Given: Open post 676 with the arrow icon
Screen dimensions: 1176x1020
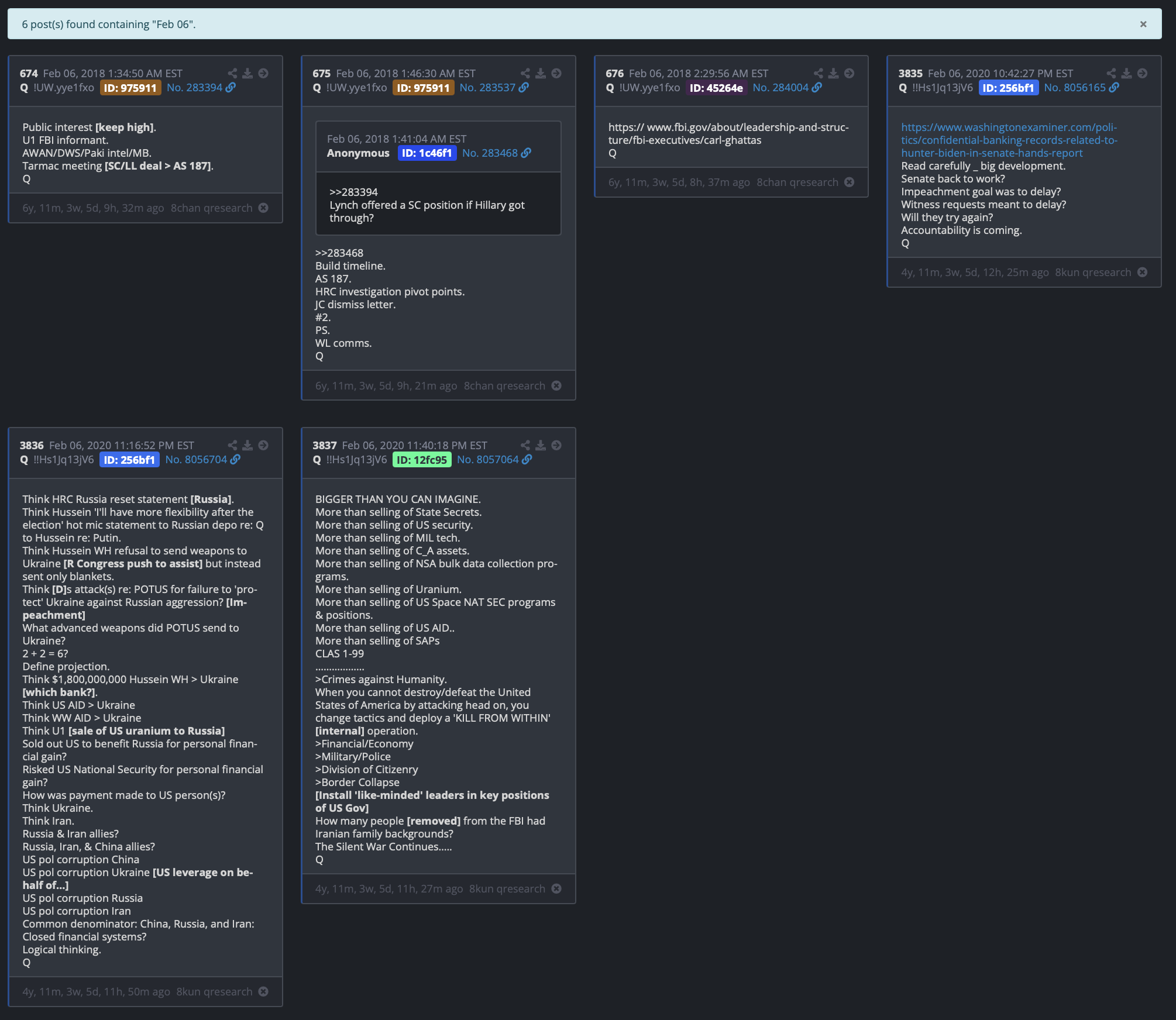Looking at the screenshot, I should (x=850, y=73).
